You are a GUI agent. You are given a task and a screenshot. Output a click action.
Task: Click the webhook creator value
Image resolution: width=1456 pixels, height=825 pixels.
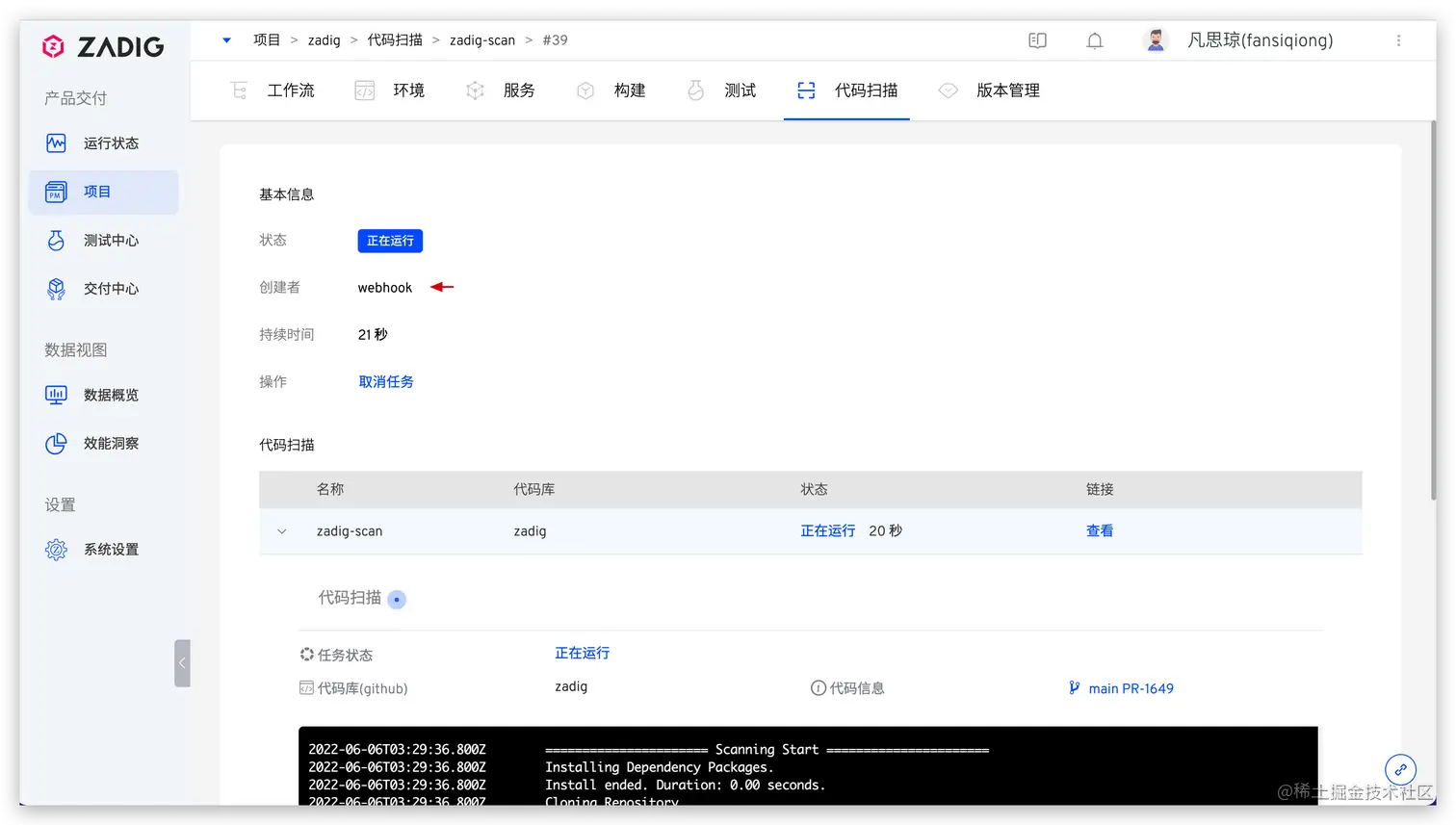point(385,288)
